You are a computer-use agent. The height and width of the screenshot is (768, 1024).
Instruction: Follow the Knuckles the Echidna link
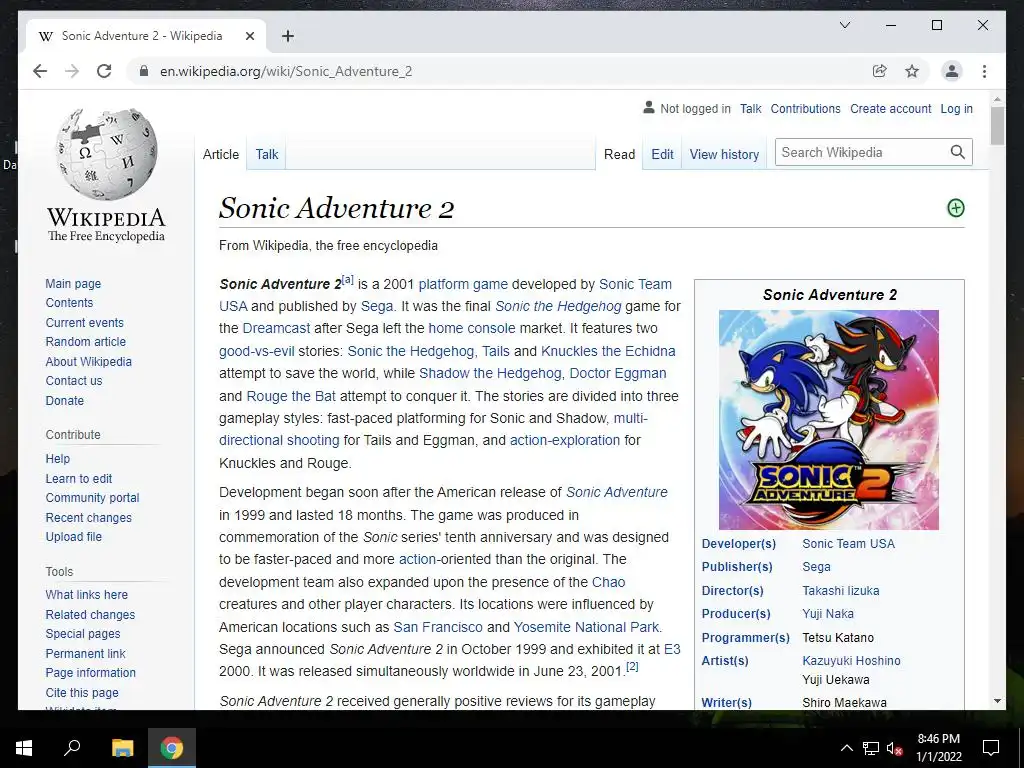tap(608, 351)
